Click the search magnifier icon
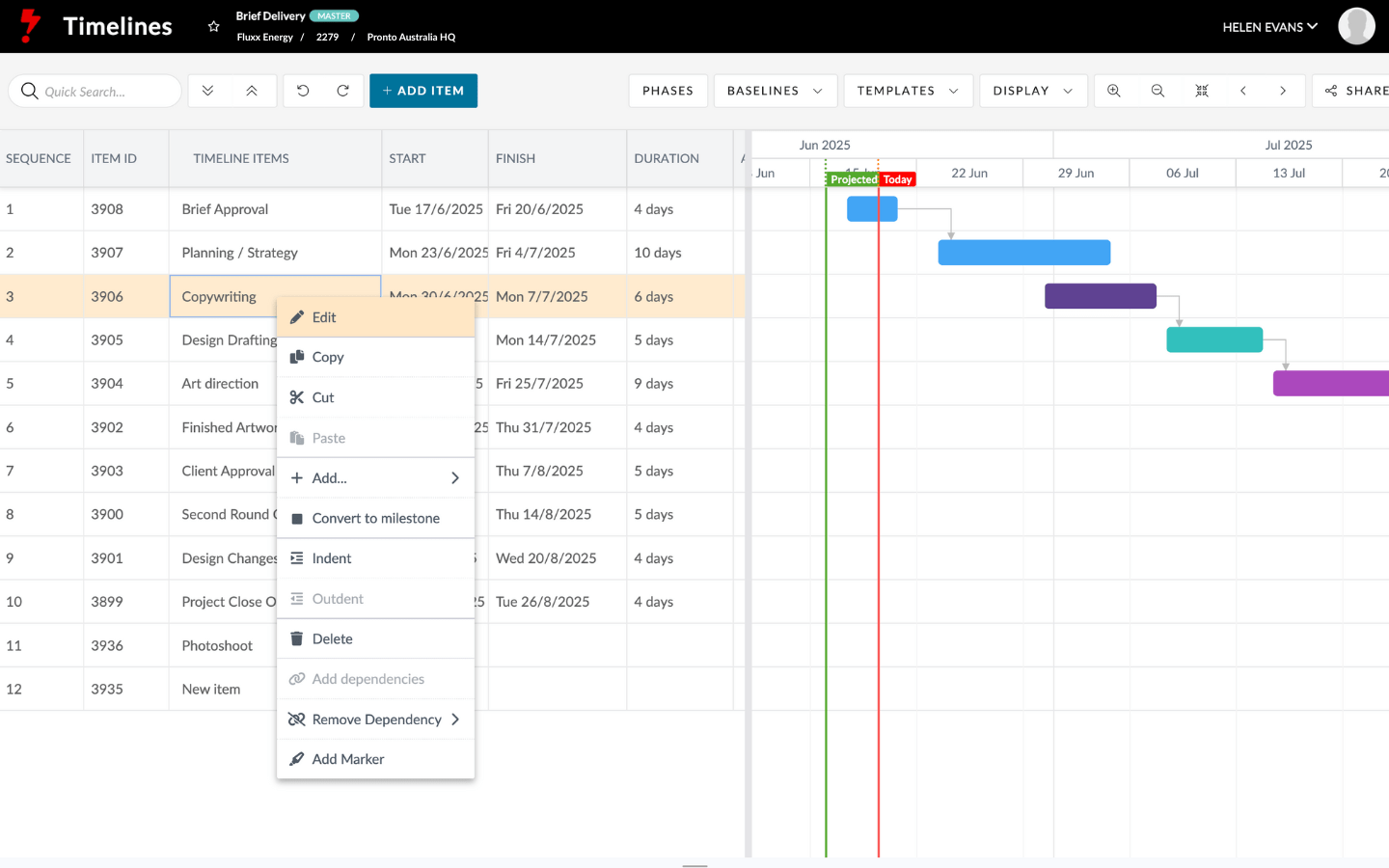The width and height of the screenshot is (1389, 868). (x=30, y=91)
